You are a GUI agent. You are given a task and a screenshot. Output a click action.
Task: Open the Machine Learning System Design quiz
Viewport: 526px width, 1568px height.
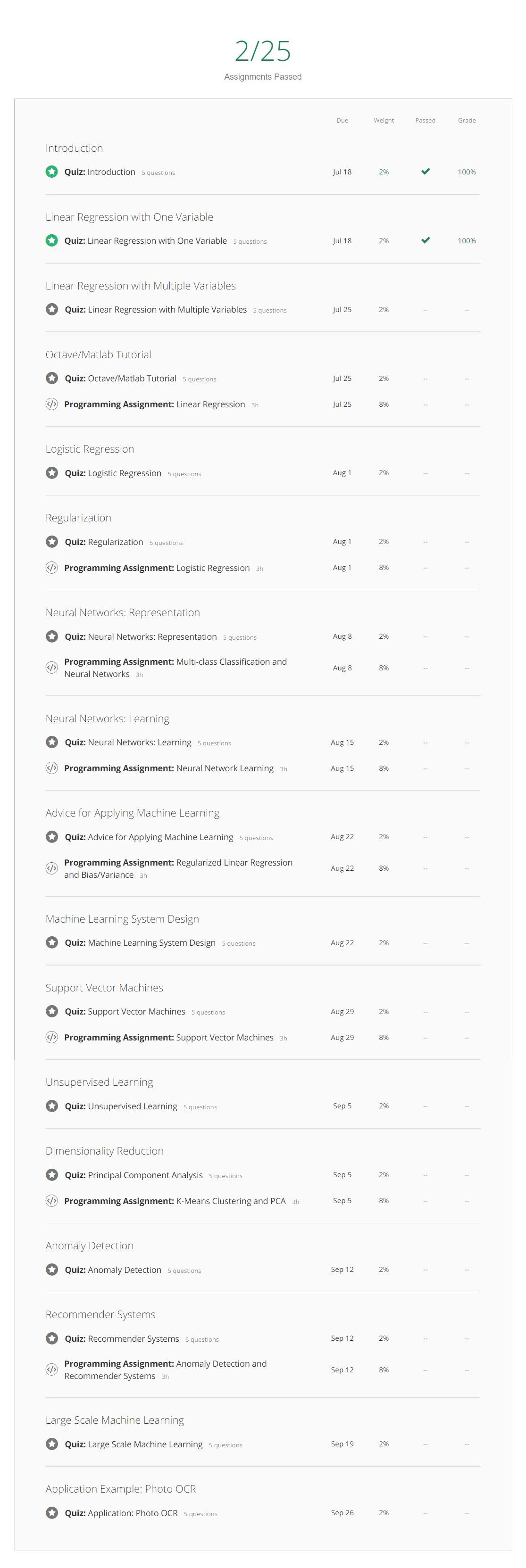tap(140, 942)
